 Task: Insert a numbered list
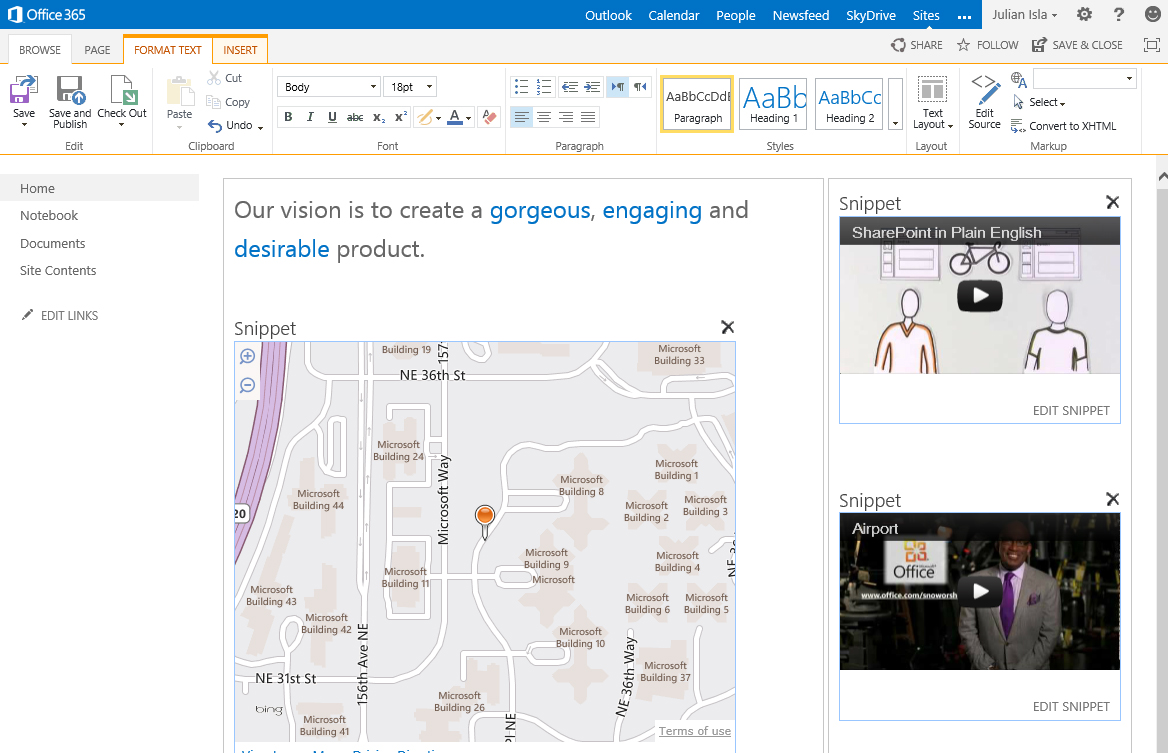pyautogui.click(x=544, y=87)
